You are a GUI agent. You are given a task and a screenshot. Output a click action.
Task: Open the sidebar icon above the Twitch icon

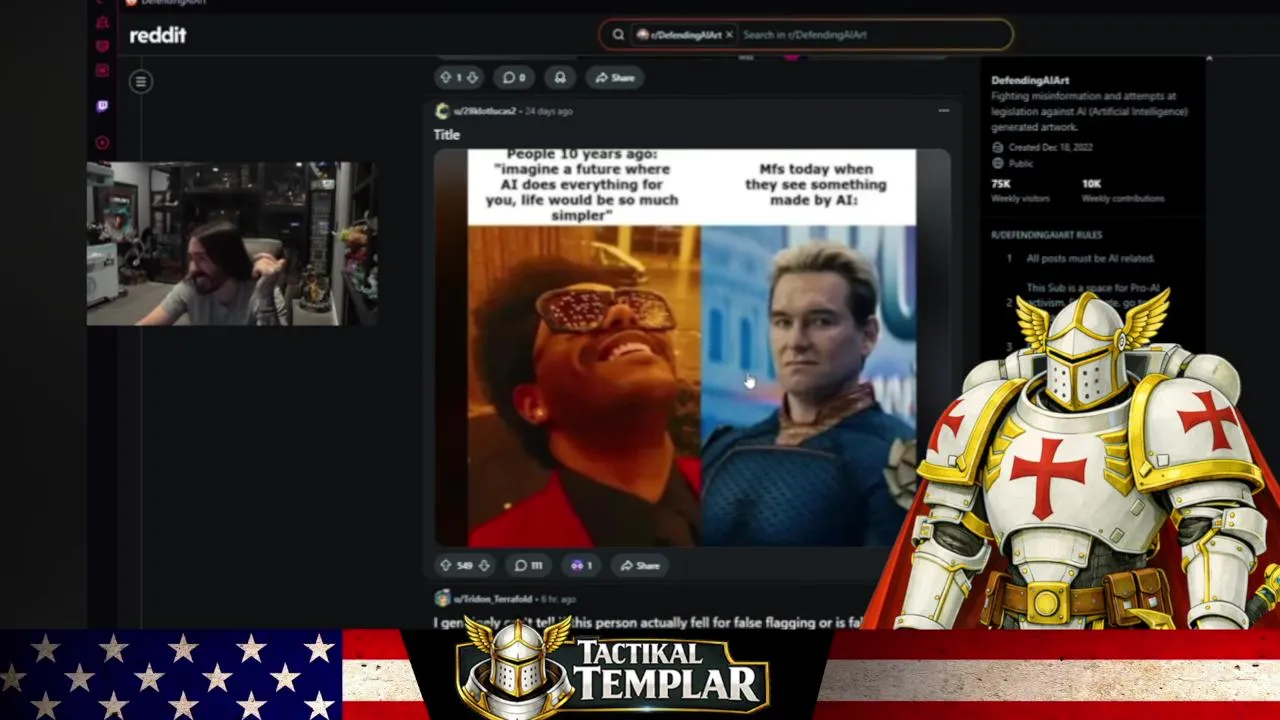pos(102,70)
